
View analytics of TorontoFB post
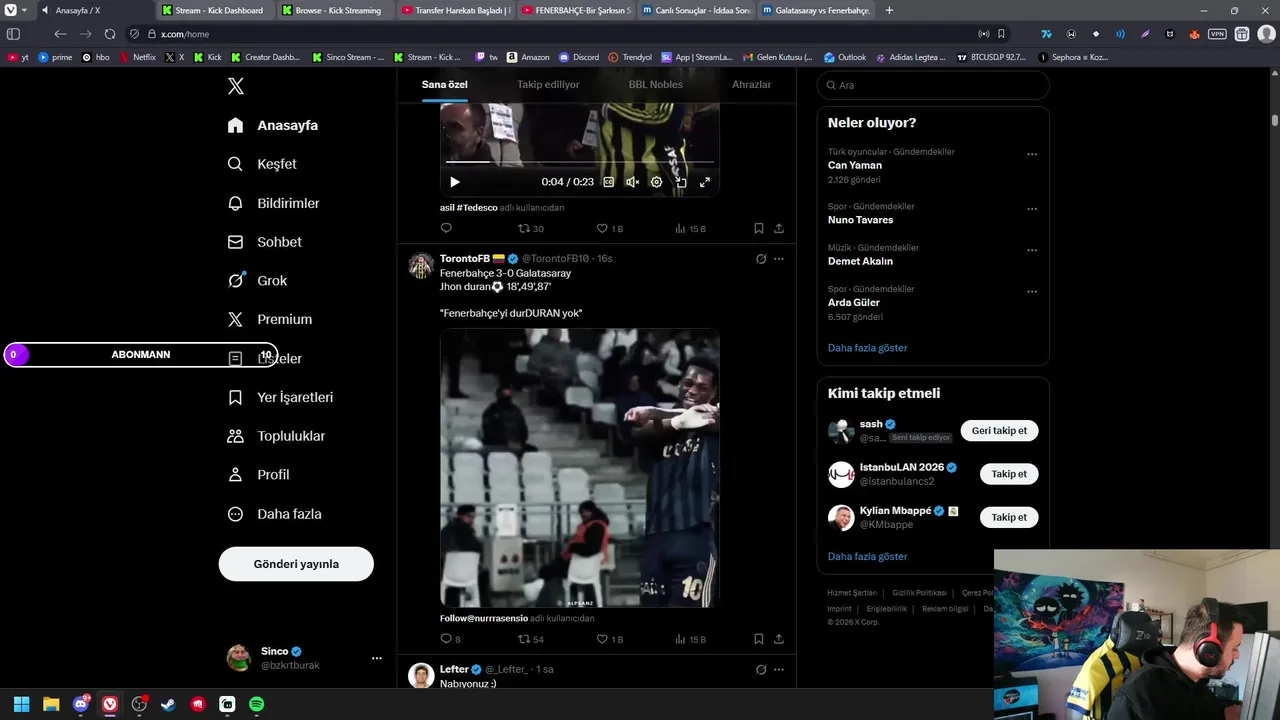(x=690, y=639)
